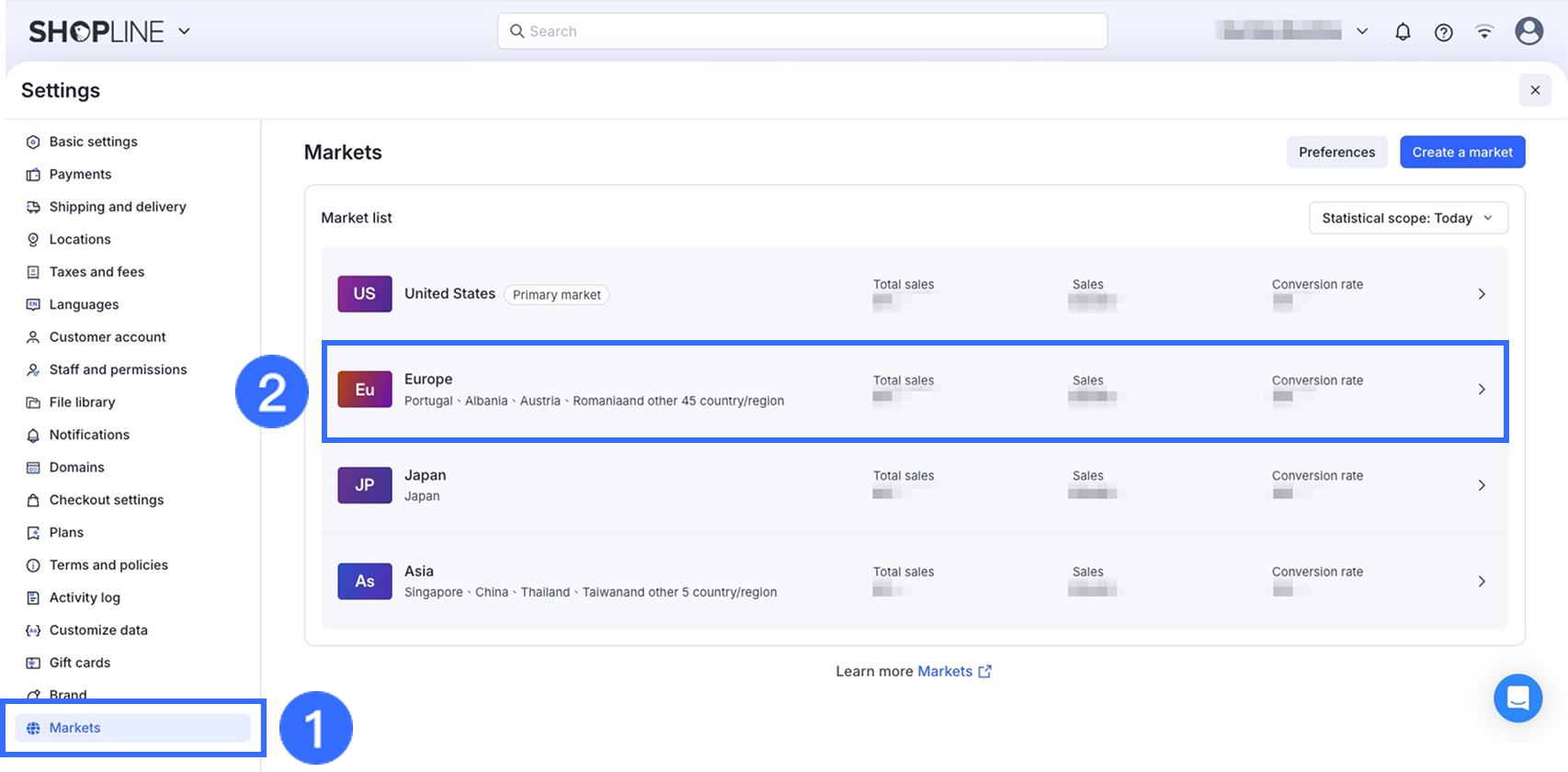Click the Create a market button
Screen dimensions: 1568x772
coord(1461,153)
